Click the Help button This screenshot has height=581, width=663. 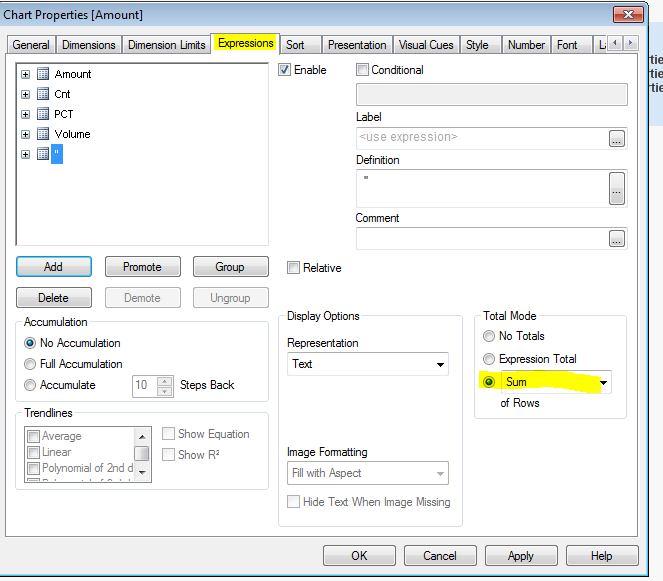(602, 556)
